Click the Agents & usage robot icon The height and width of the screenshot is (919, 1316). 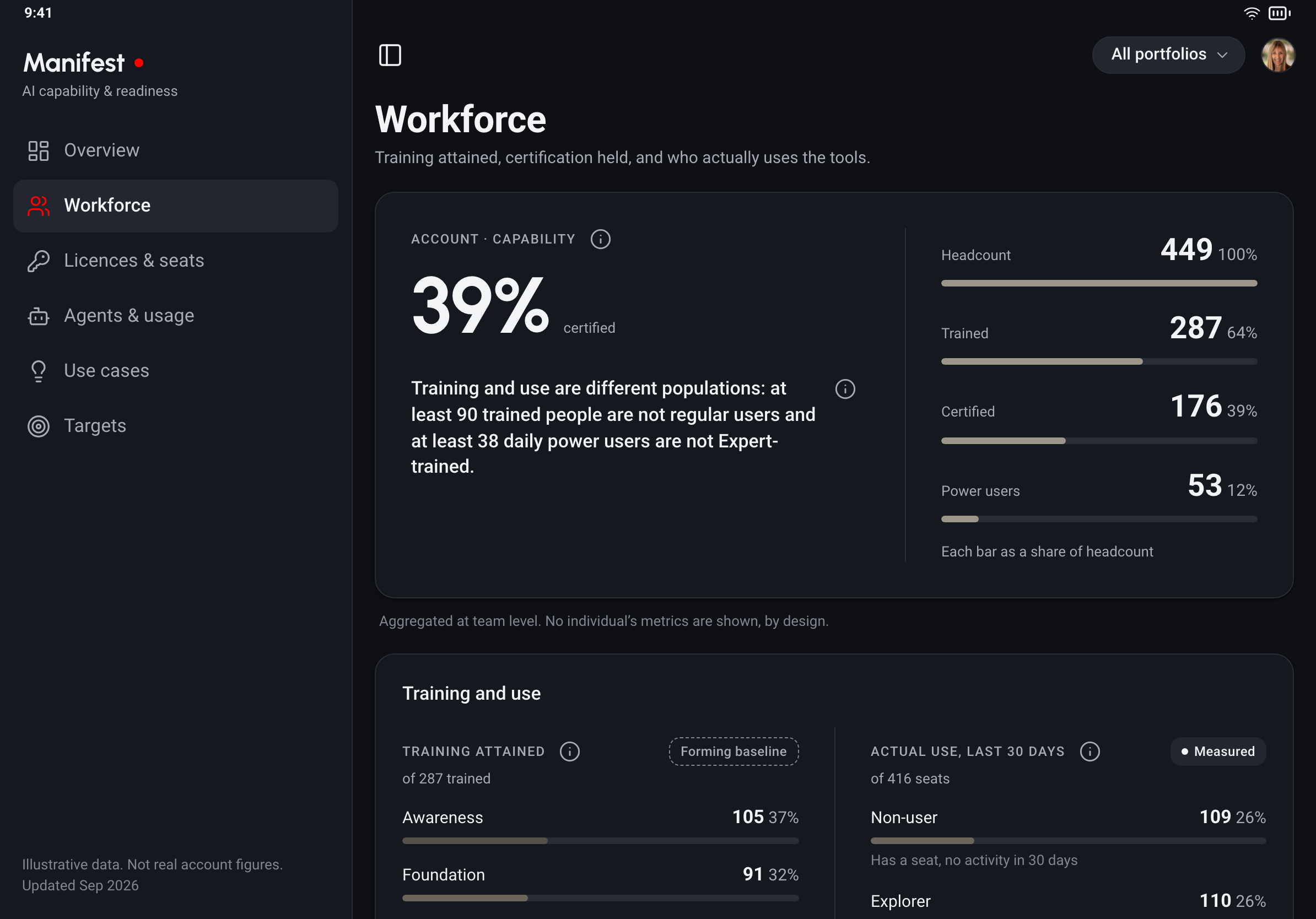click(x=39, y=316)
